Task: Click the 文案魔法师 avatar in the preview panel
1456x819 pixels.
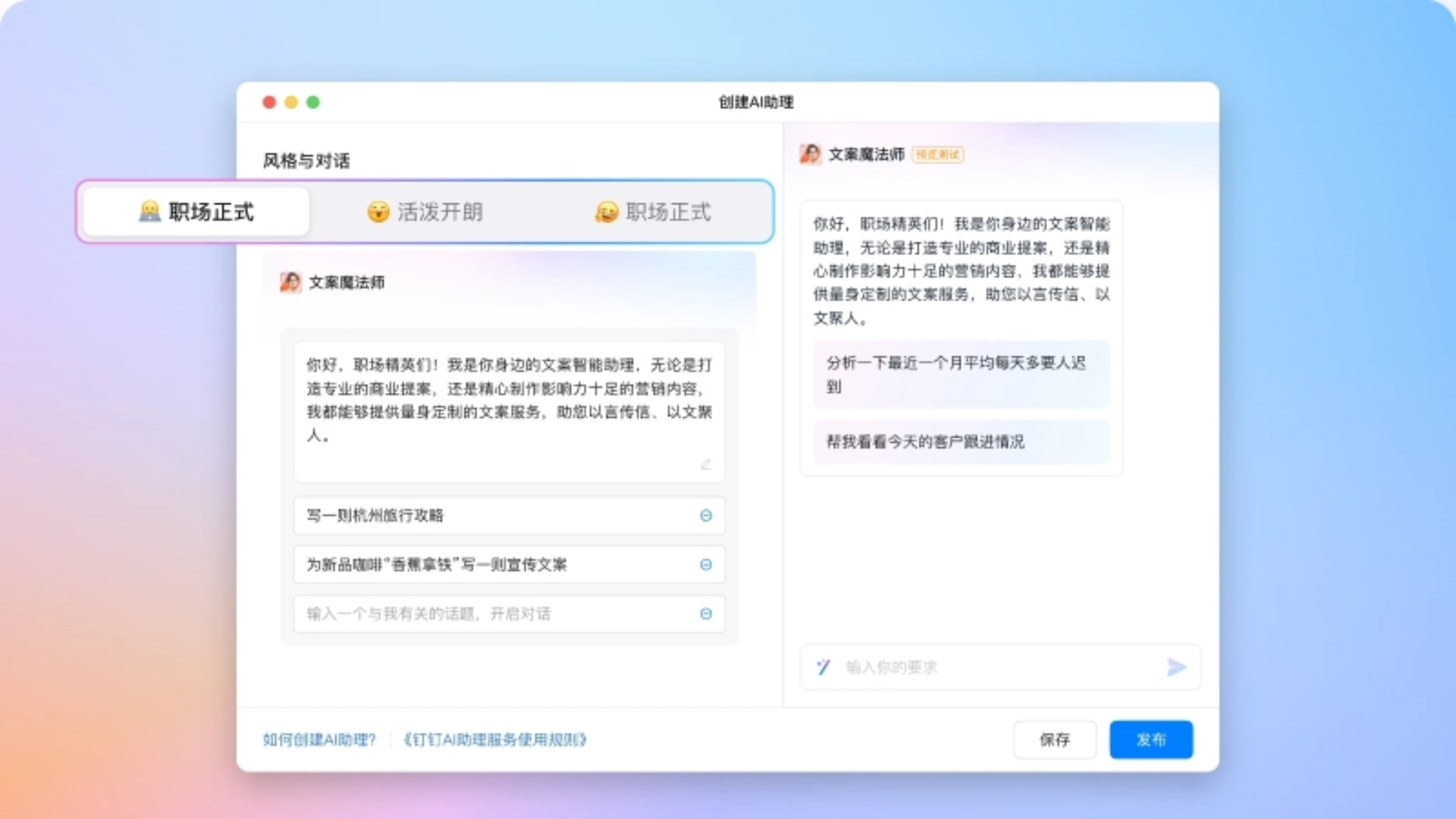Action: tap(810, 155)
